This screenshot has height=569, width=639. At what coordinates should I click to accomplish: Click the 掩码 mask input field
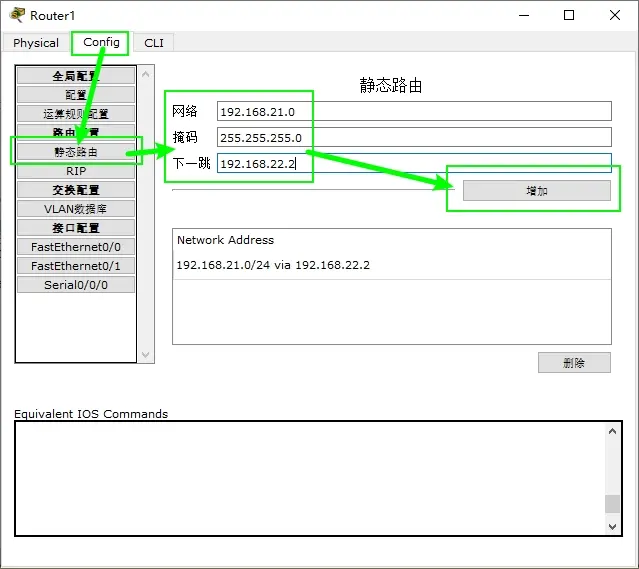pos(414,137)
